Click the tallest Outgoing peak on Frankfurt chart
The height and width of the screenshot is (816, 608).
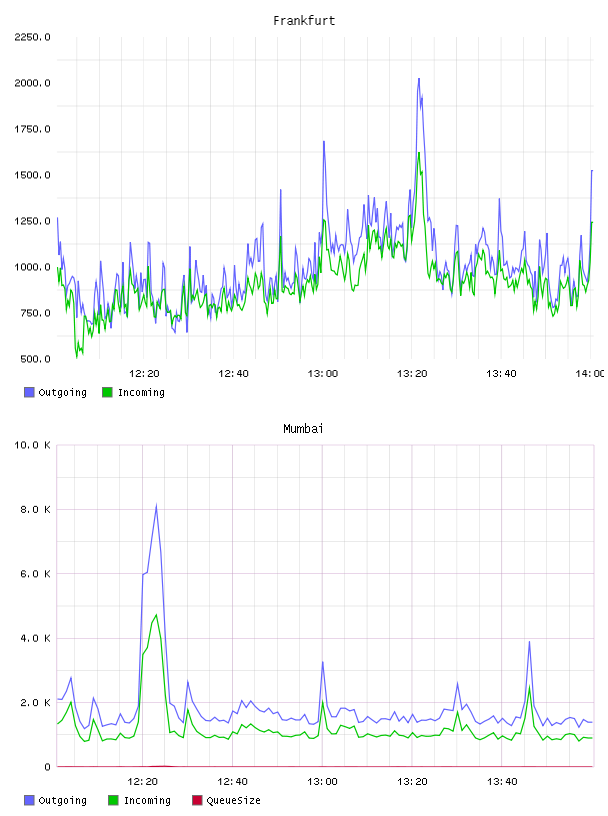click(419, 79)
